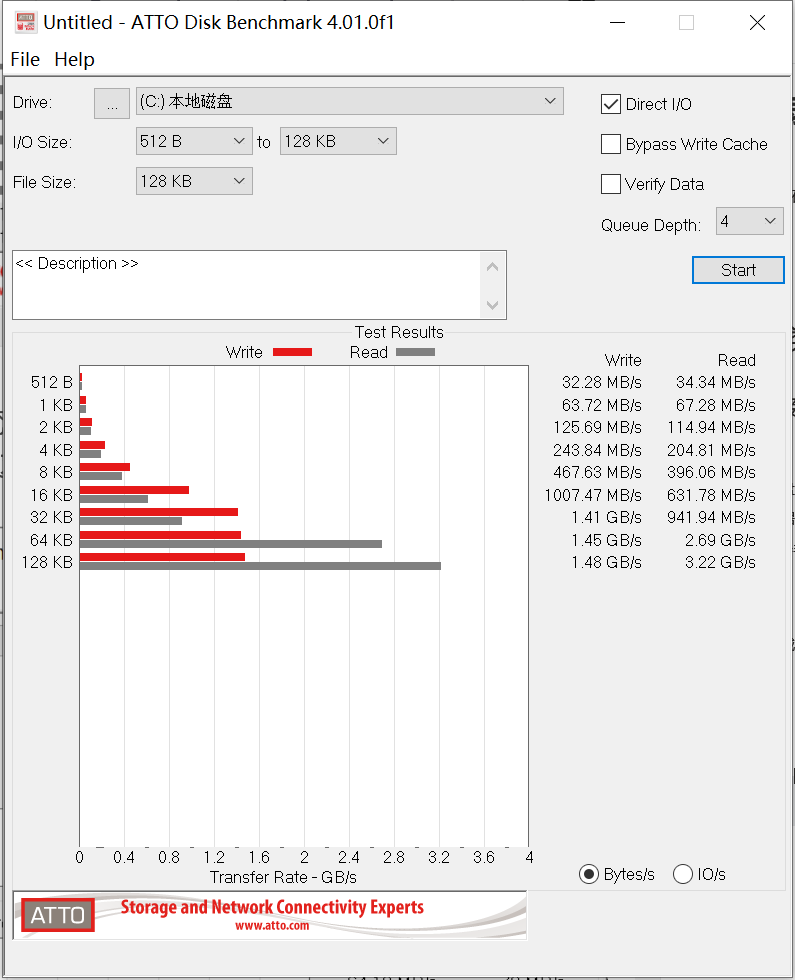Click the 64 KB red write bar

click(161, 535)
